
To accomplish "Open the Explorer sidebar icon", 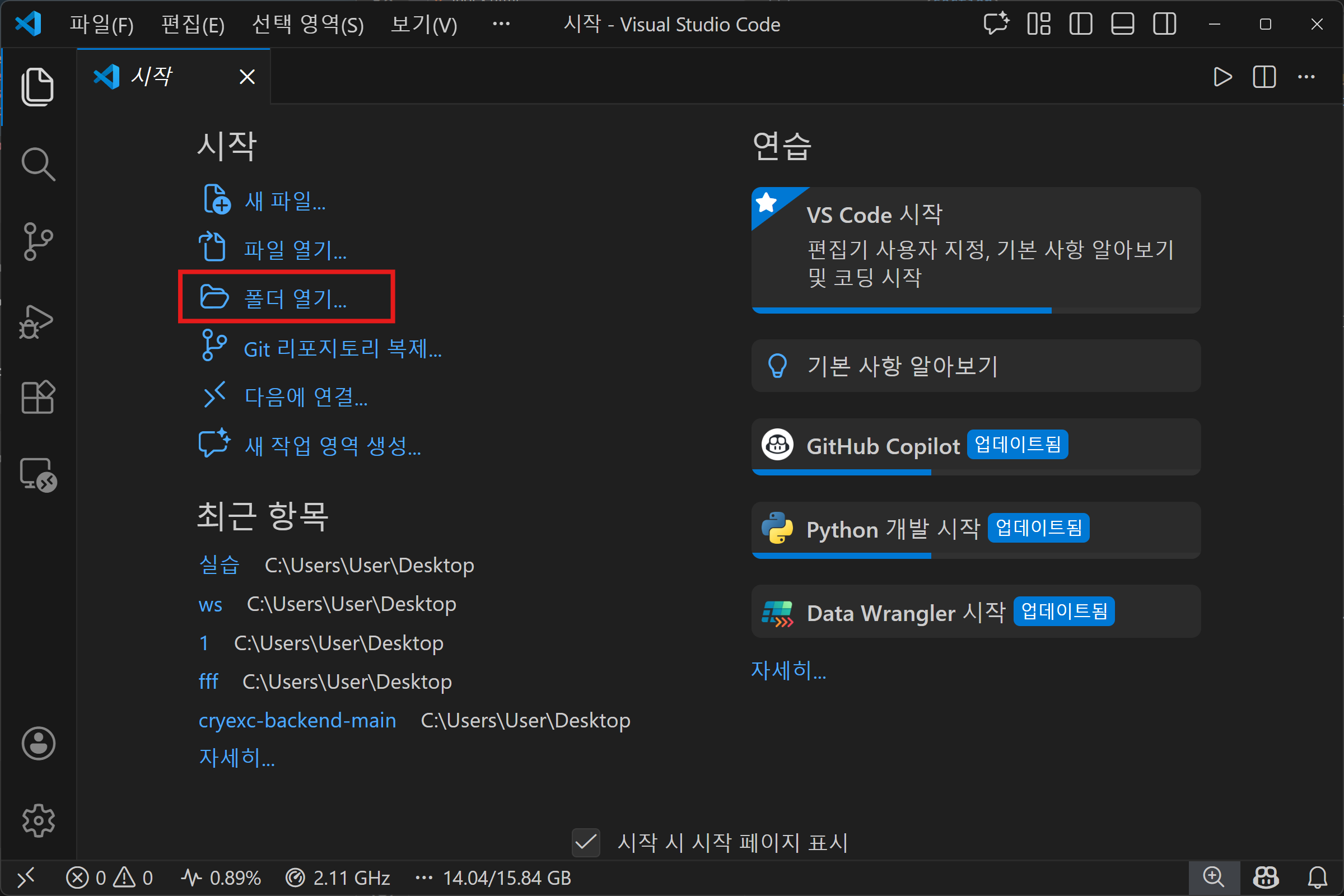I will [38, 86].
